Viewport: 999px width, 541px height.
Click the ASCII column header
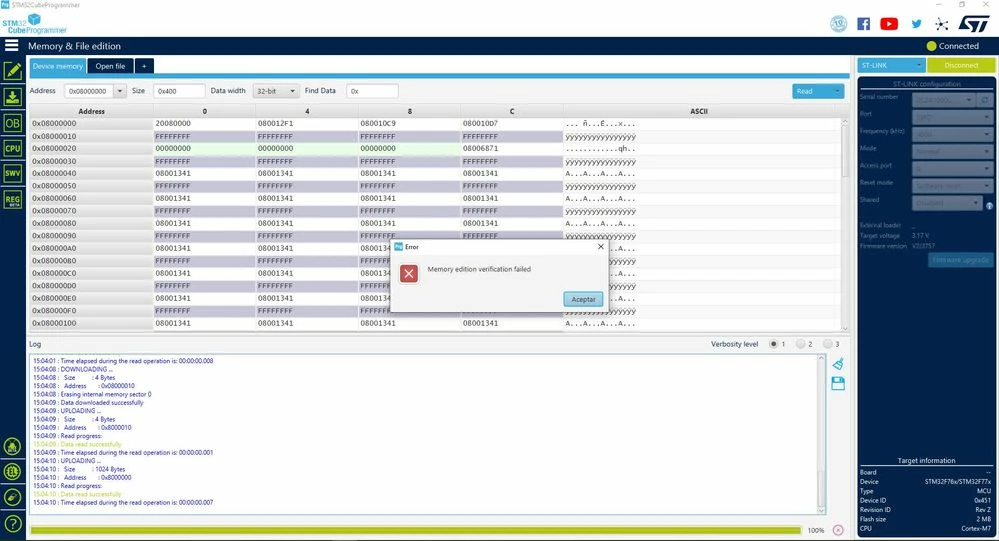(x=699, y=112)
